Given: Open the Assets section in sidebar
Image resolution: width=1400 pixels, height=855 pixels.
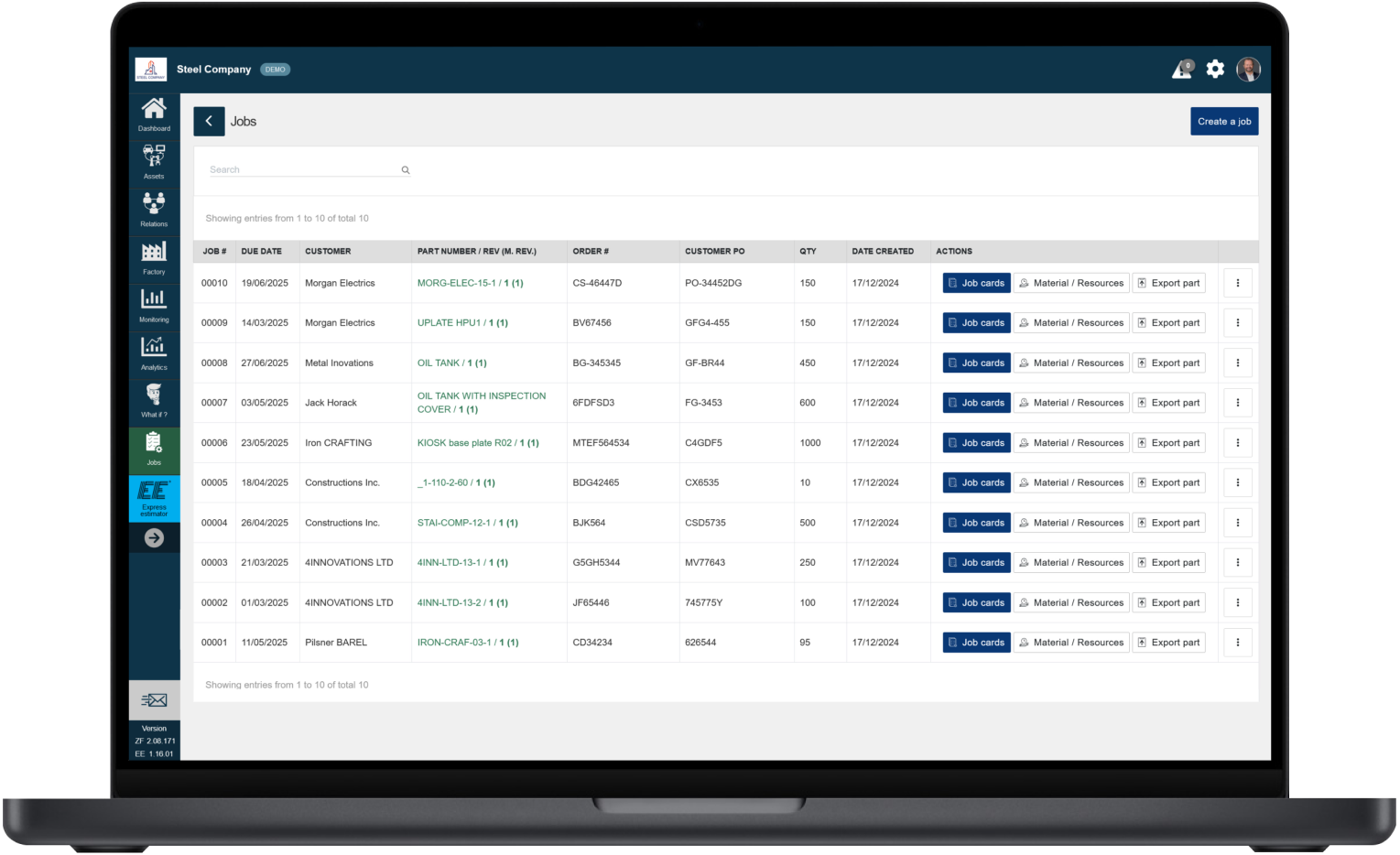Looking at the screenshot, I should pos(154,161).
